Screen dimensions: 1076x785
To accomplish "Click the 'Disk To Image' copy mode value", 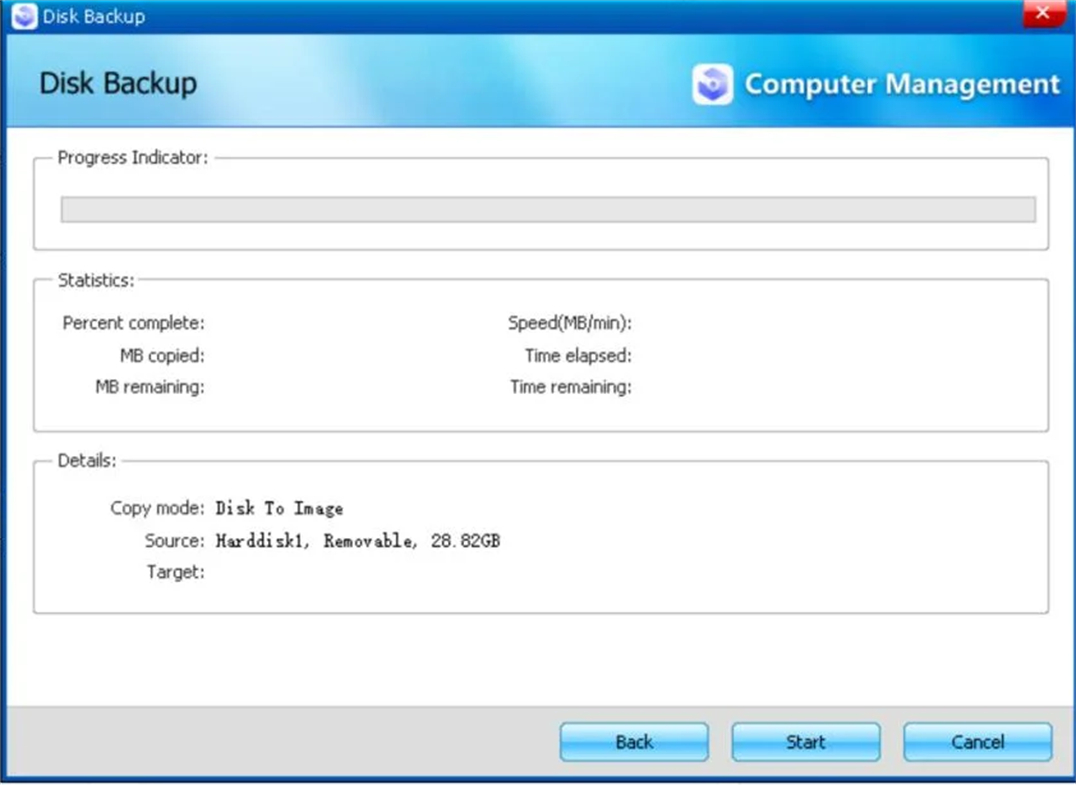I will pyautogui.click(x=279, y=508).
